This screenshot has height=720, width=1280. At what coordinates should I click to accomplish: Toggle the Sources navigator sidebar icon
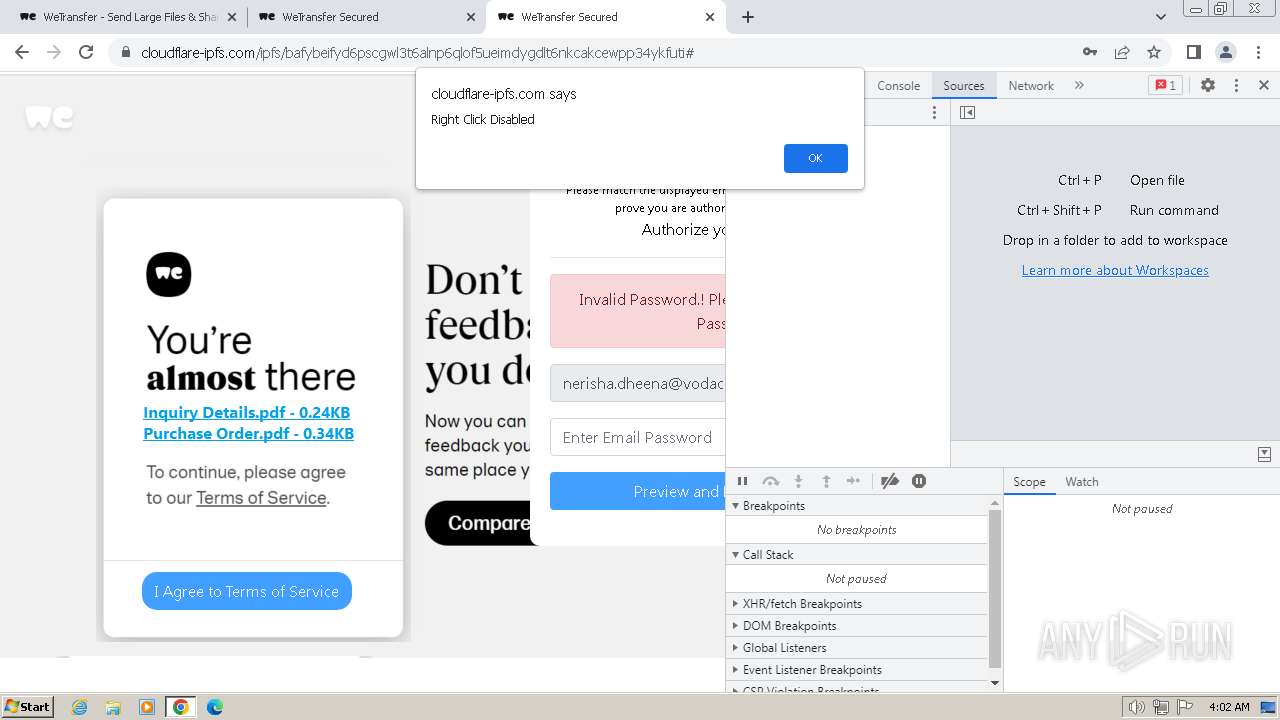(967, 112)
